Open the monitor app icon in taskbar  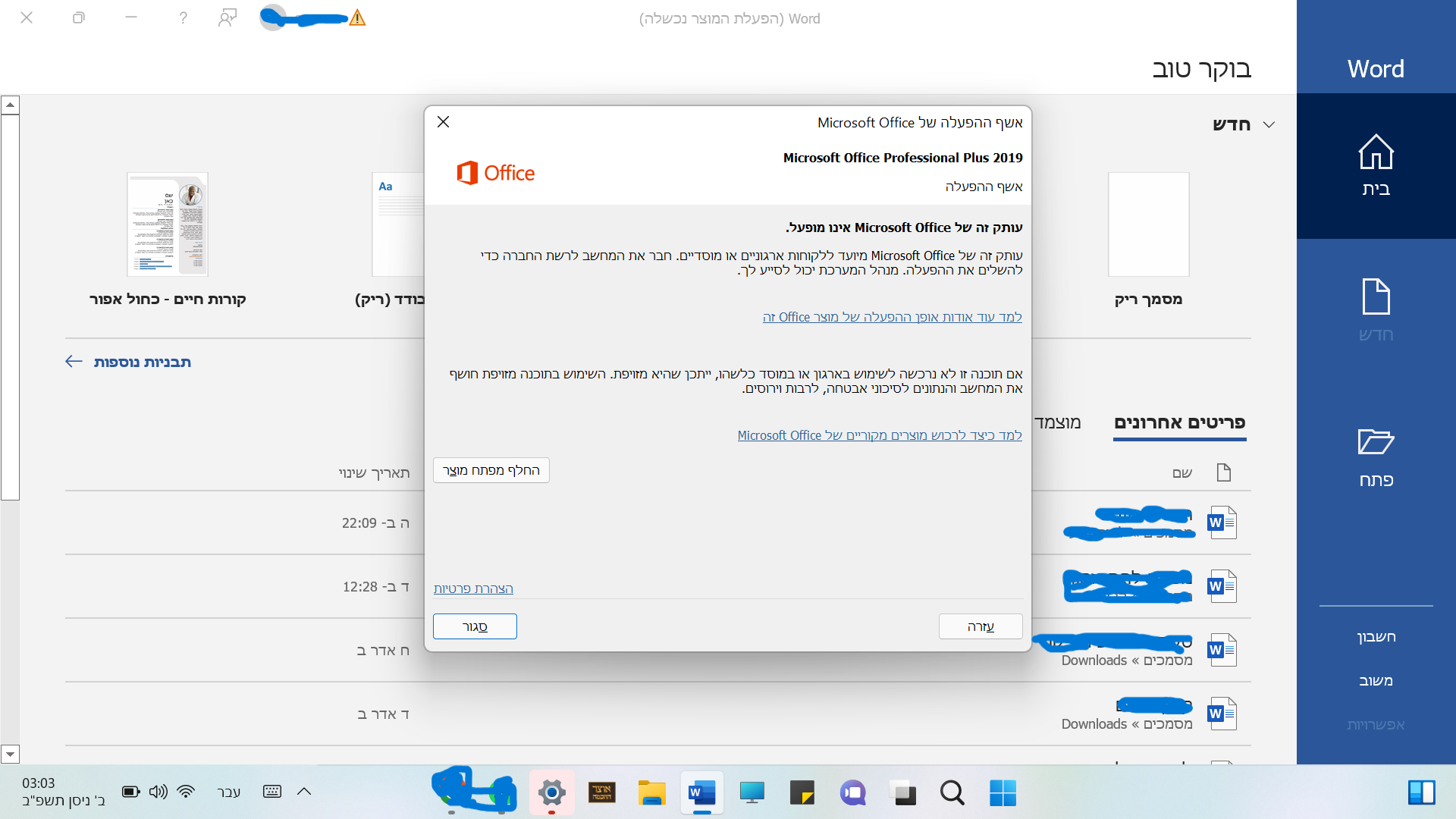[752, 793]
